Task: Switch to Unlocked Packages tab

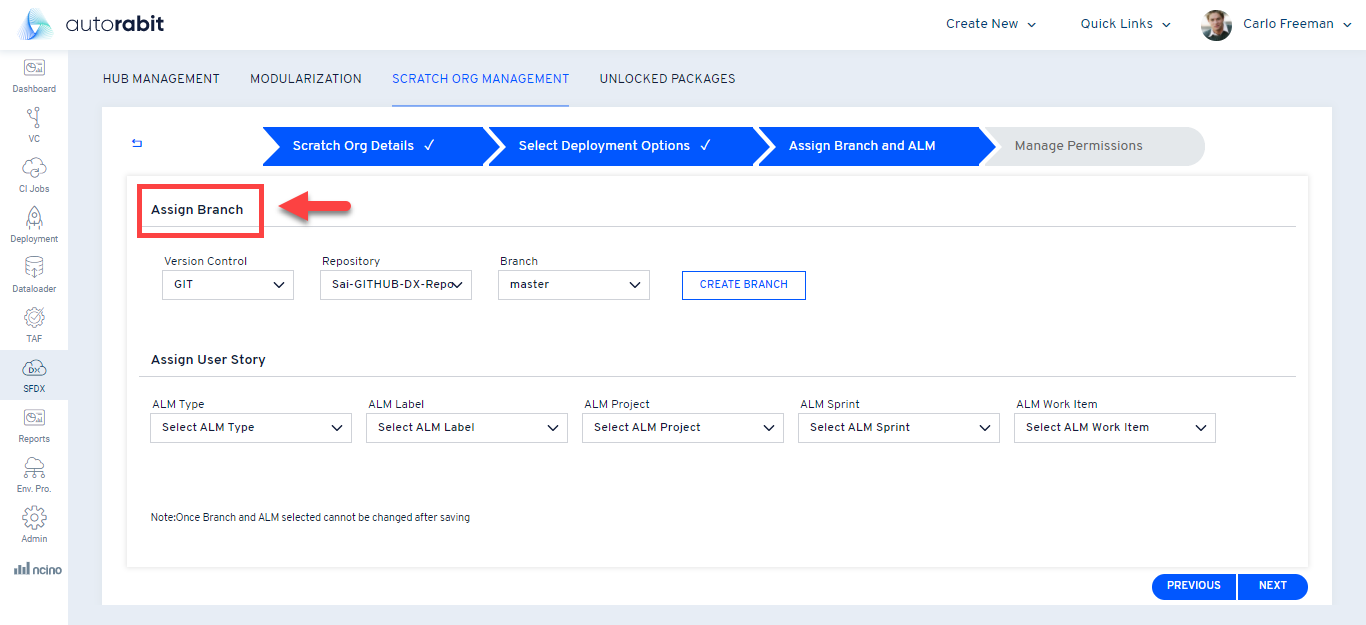Action: click(667, 79)
